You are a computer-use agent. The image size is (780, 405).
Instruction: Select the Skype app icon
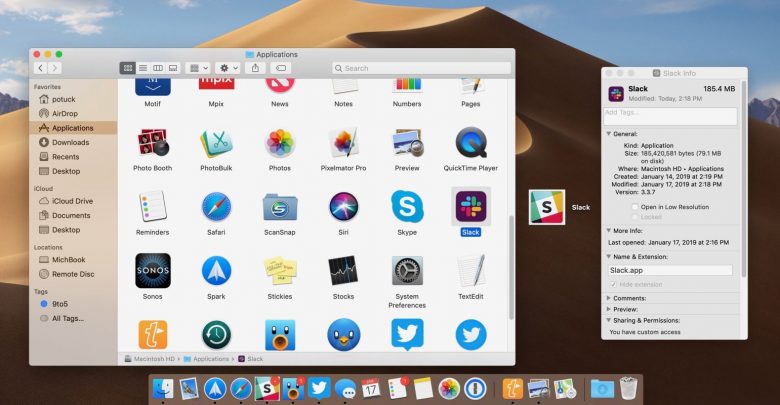(x=407, y=206)
